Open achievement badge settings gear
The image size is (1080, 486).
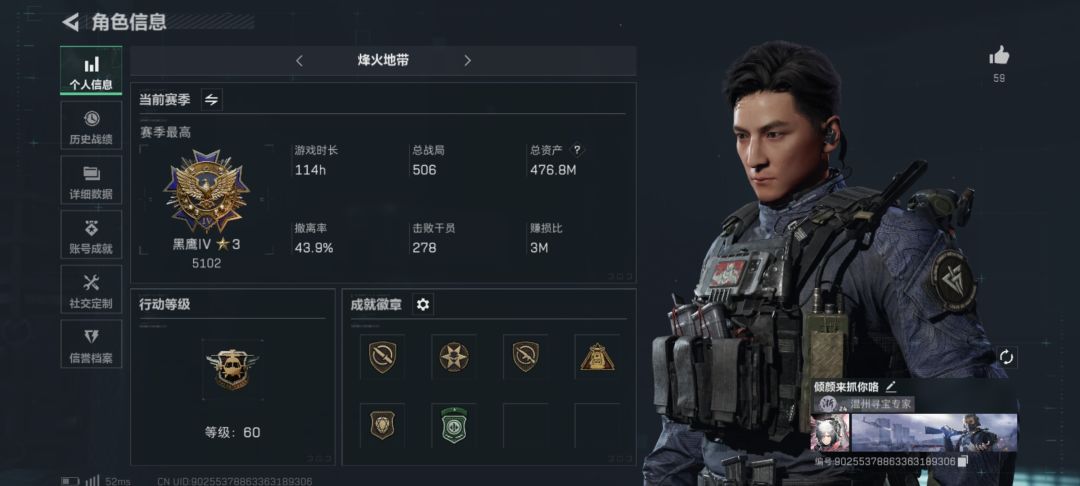click(x=423, y=304)
